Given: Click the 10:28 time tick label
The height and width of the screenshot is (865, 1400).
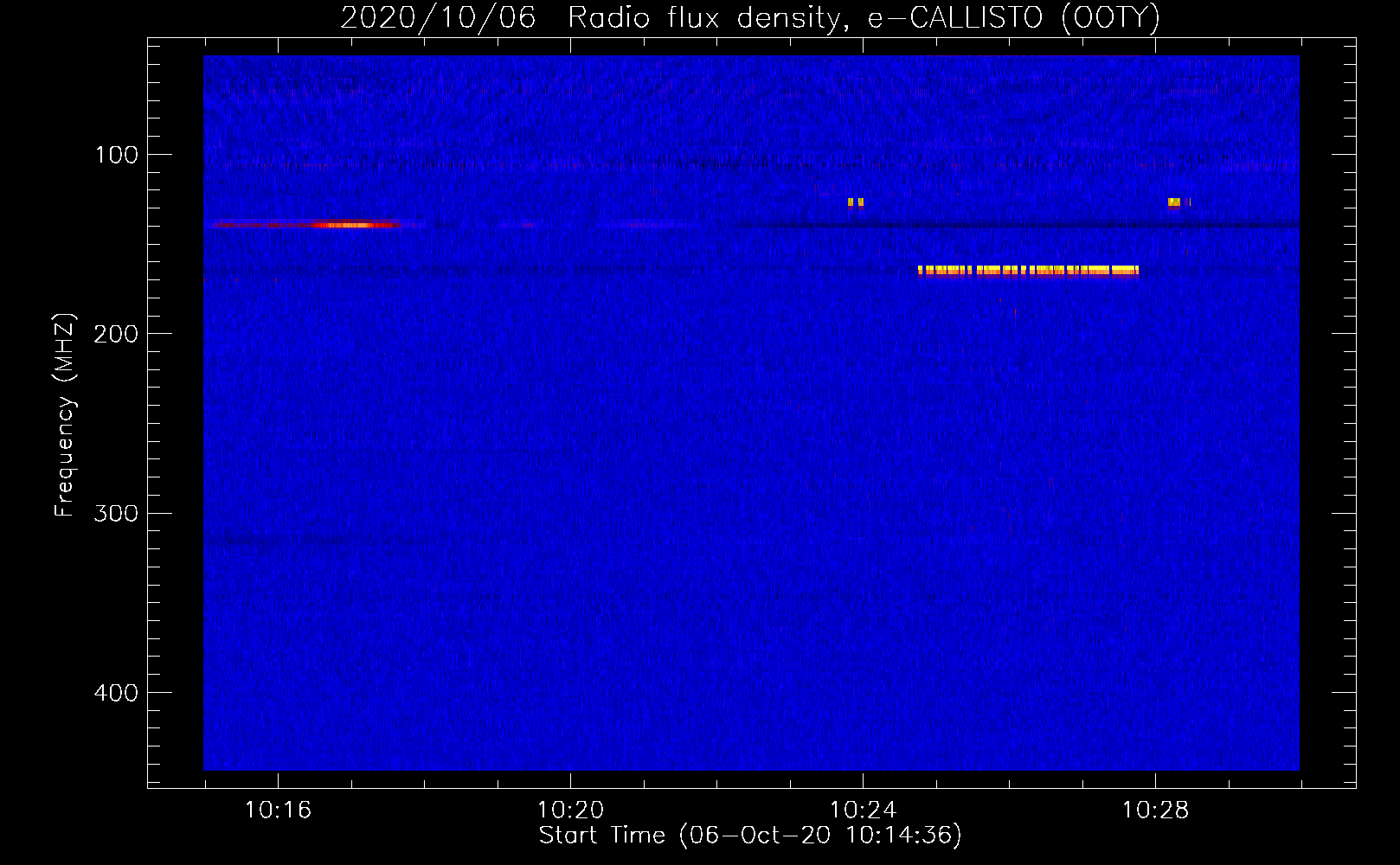Looking at the screenshot, I should (x=1155, y=810).
